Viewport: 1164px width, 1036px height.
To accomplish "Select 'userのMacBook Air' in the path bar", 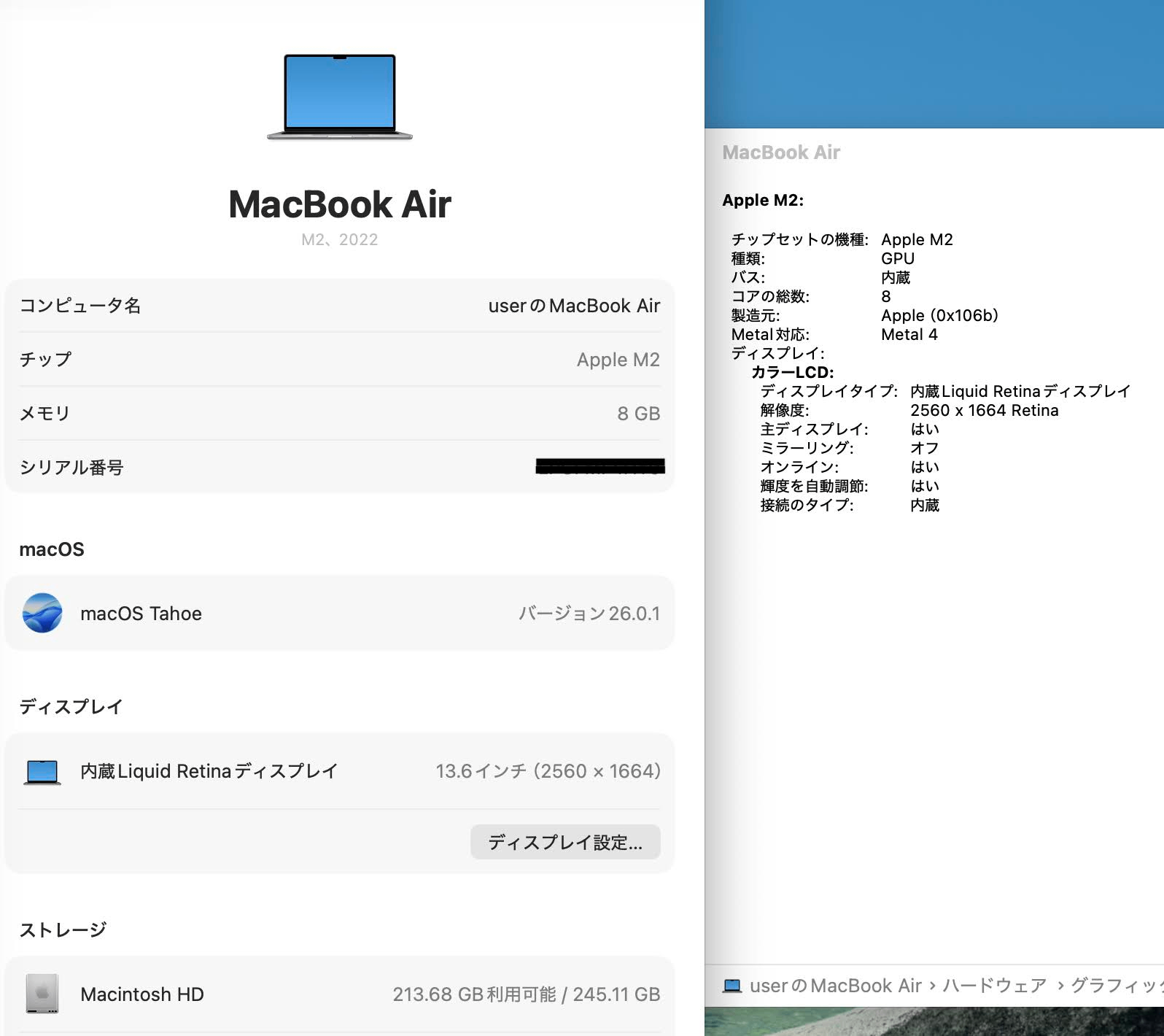I will click(835, 986).
